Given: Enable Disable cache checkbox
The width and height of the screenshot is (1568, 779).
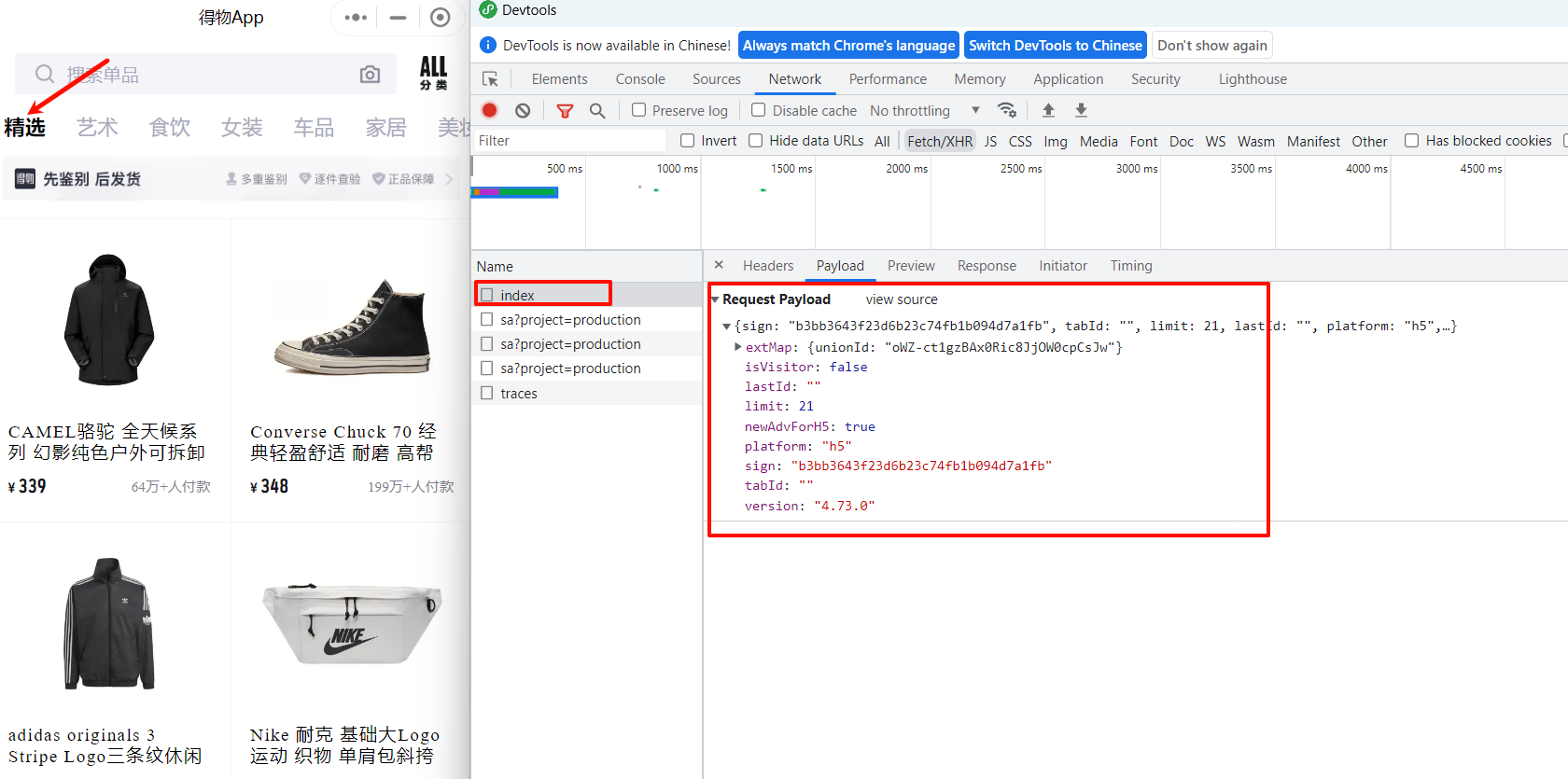Looking at the screenshot, I should pos(759,110).
